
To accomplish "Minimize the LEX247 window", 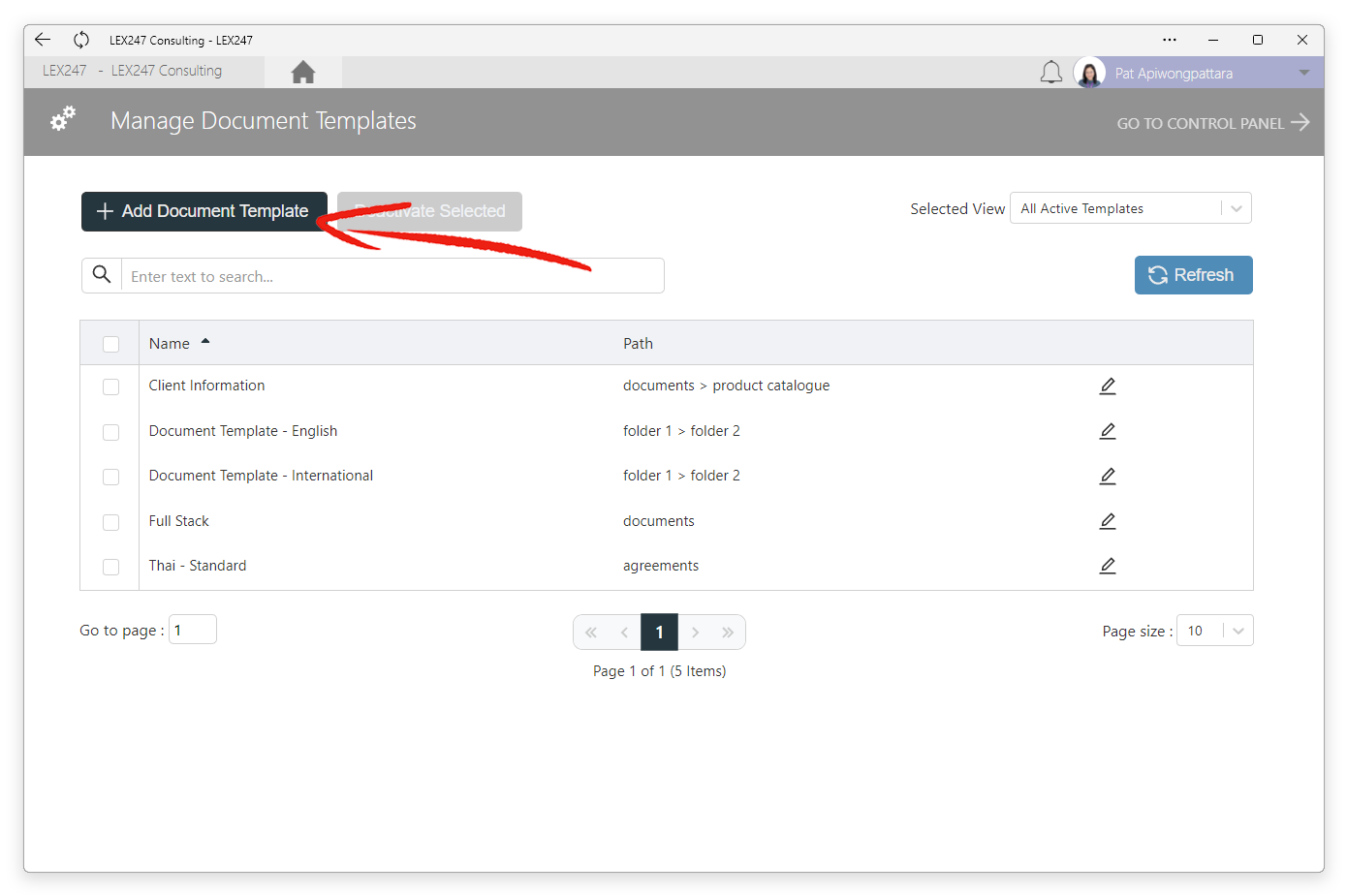I will [x=1213, y=40].
